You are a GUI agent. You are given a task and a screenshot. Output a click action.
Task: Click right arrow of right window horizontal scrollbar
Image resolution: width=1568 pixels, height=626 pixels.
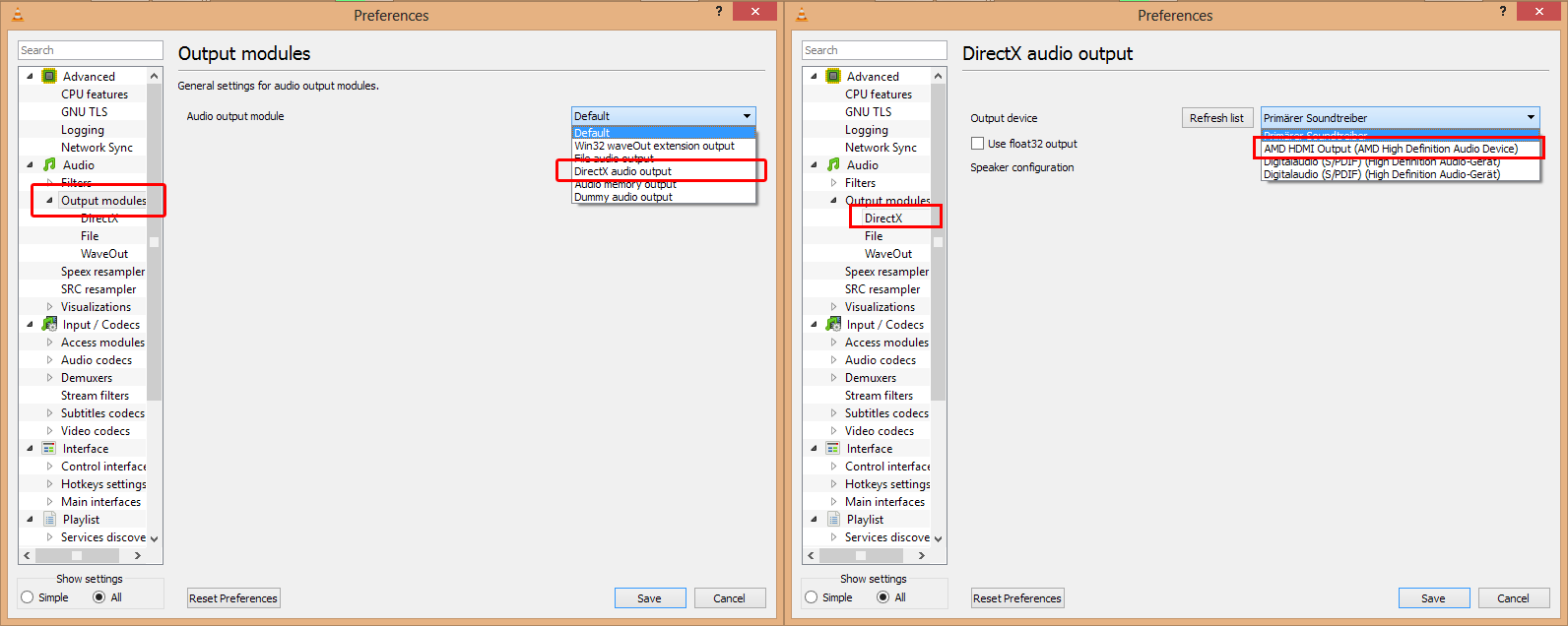[922, 555]
